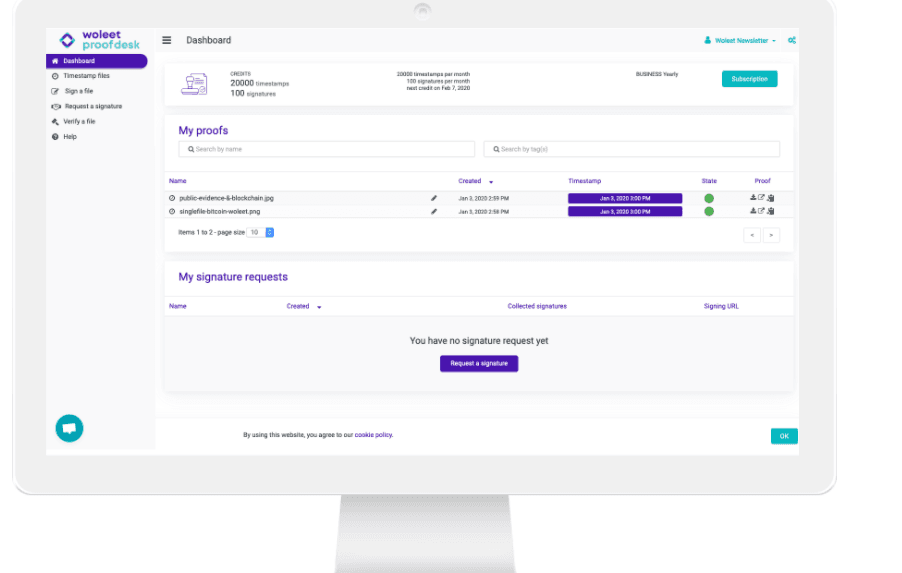Viewport: 902px width, 573px height.
Task: Focus the Search by name field
Action: click(x=327, y=149)
